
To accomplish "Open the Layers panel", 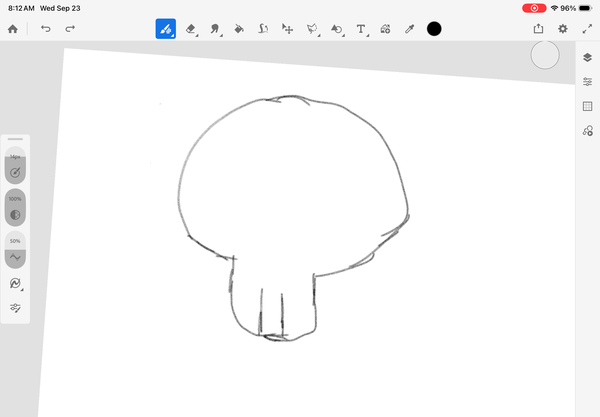I will [x=587, y=57].
